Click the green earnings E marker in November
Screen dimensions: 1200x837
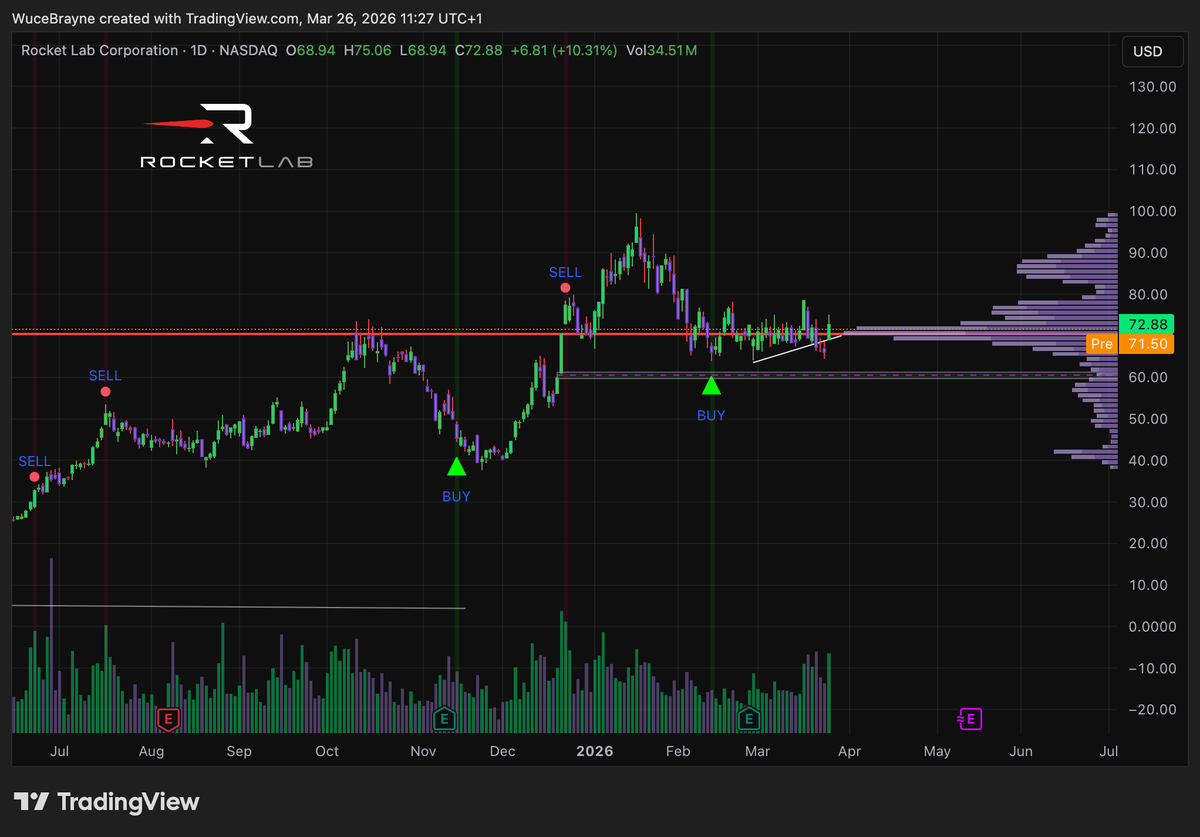446,718
